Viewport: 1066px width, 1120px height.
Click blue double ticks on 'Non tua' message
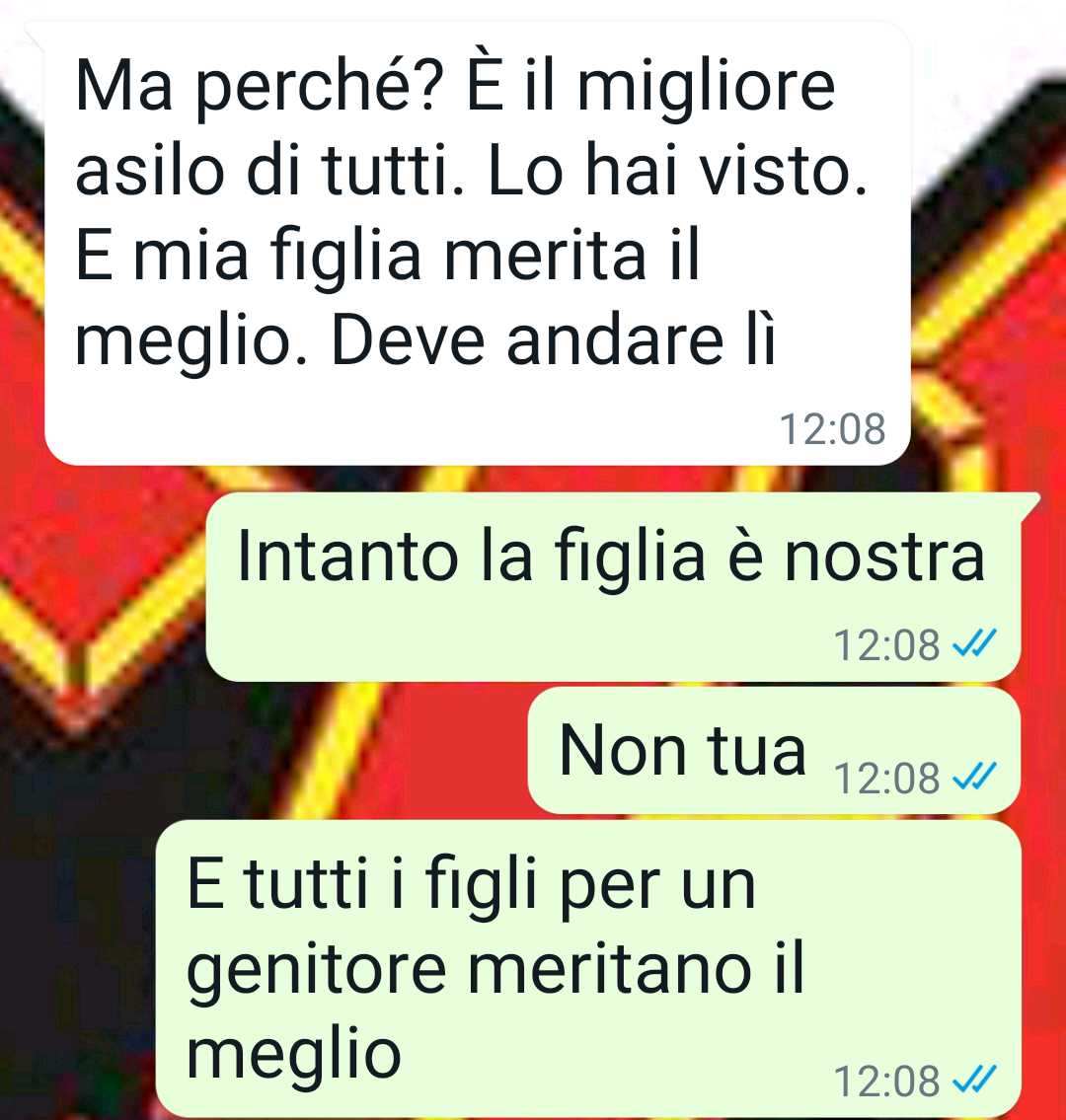tap(974, 777)
